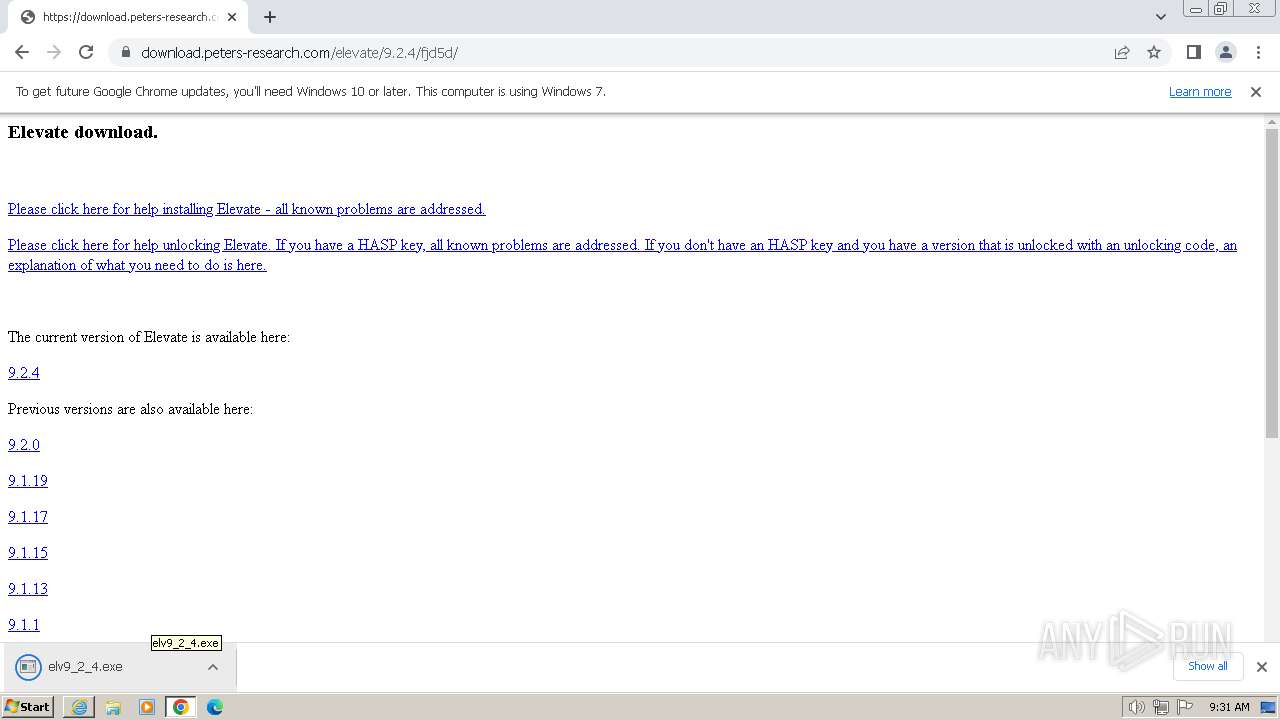Download current version 9.2.4

tap(24, 373)
